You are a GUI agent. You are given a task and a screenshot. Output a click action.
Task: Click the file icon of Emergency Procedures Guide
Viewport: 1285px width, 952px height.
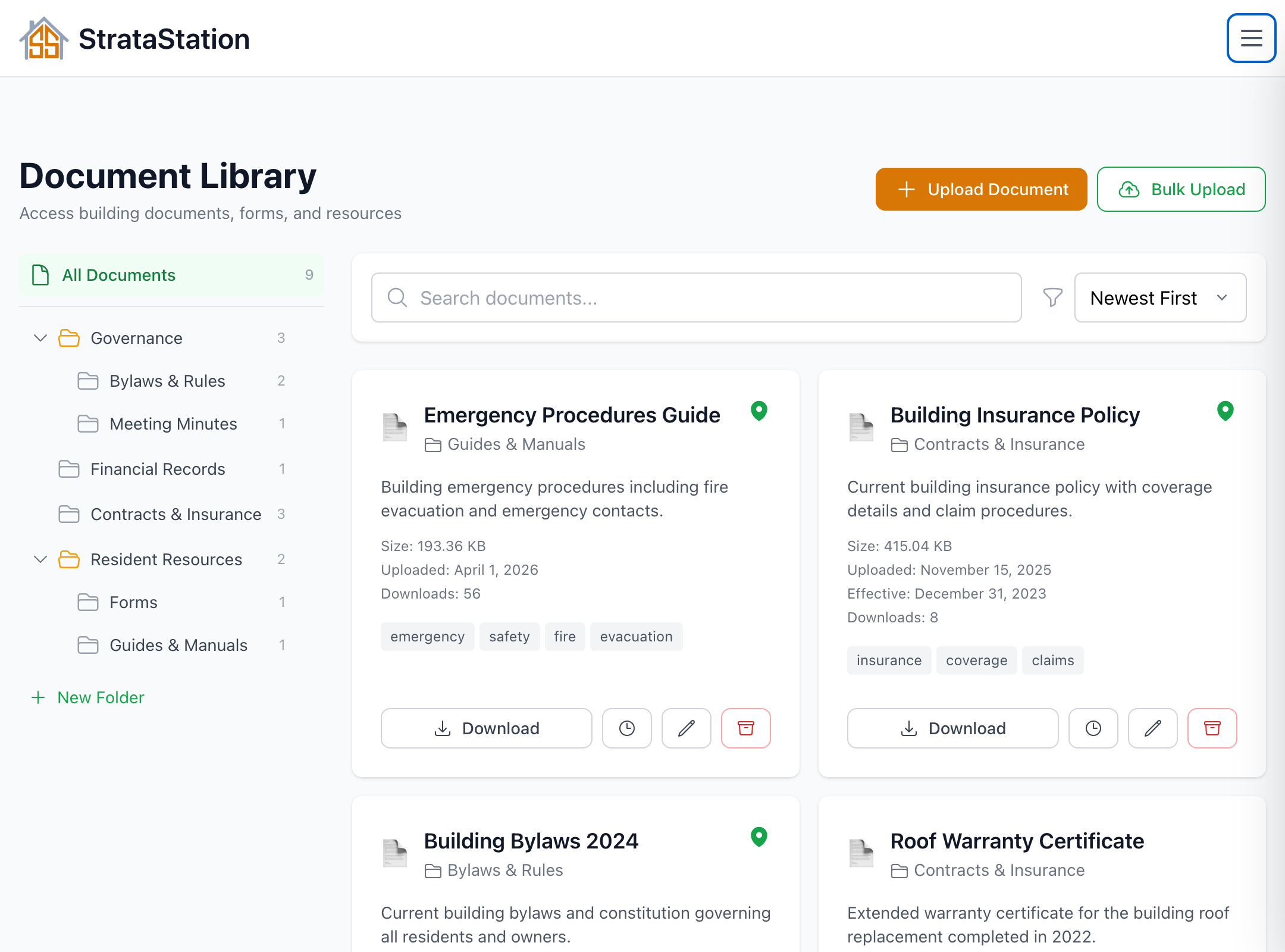(395, 427)
